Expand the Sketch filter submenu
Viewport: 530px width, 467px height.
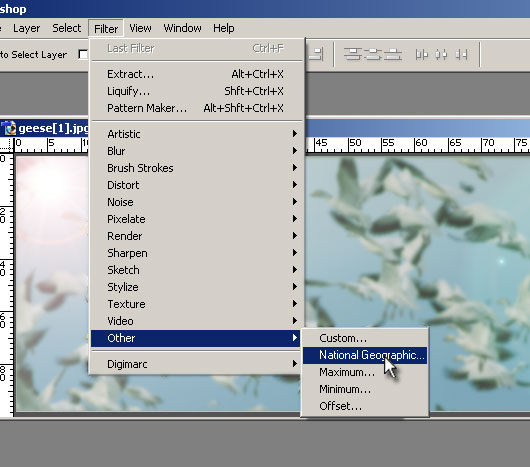tap(196, 270)
